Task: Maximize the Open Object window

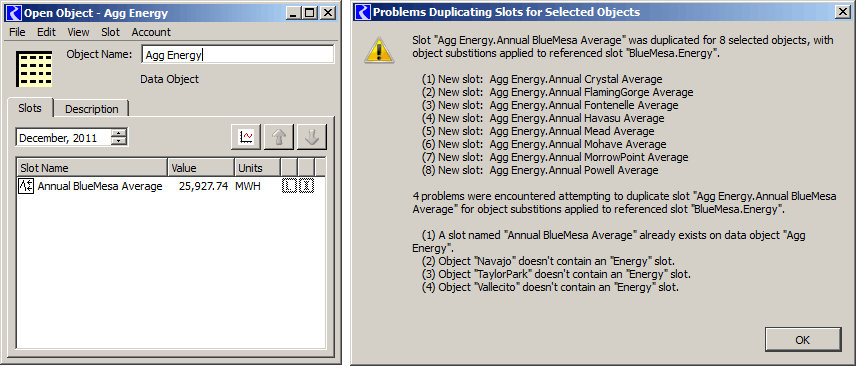Action: coord(310,13)
